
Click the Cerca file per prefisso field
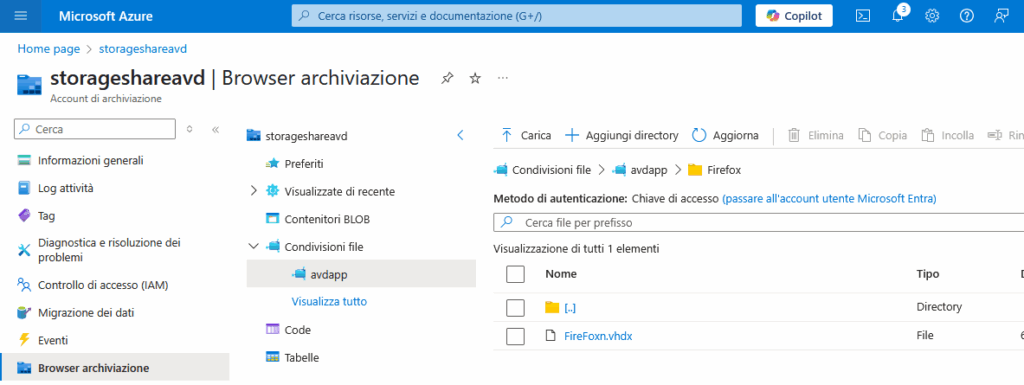[758, 223]
